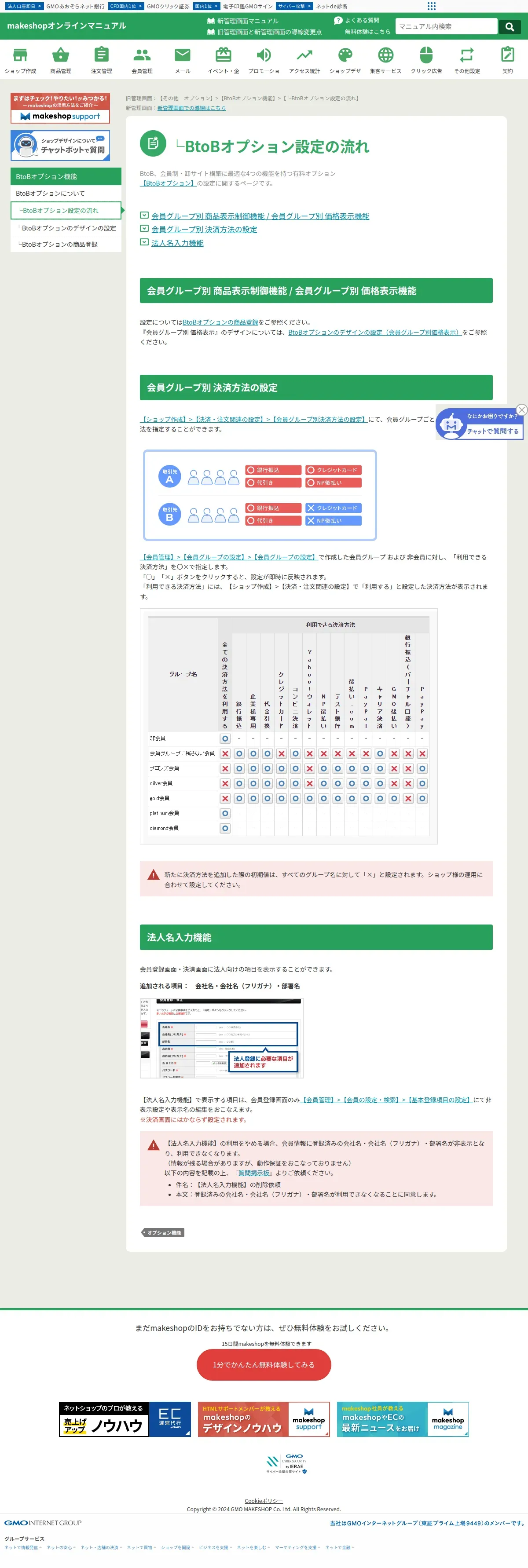Viewport: 528px width, 1568px height.
Task: Open the 【BtoBオプション】 intro link
Action: [168, 183]
